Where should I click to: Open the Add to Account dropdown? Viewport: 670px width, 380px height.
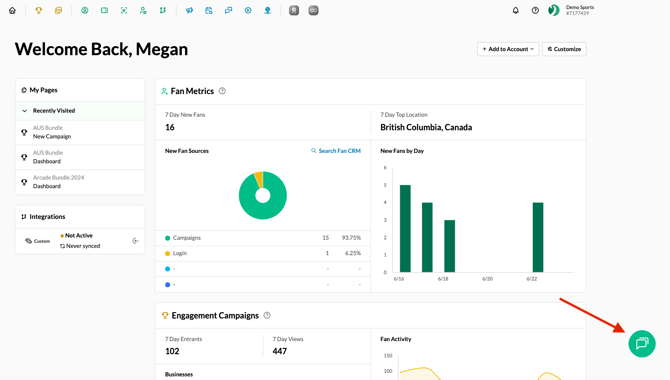[508, 49]
